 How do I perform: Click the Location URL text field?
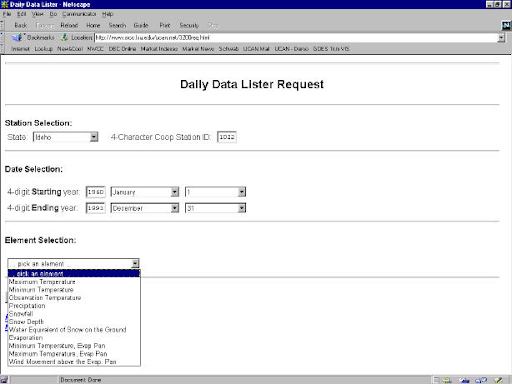pyautogui.click(x=296, y=38)
